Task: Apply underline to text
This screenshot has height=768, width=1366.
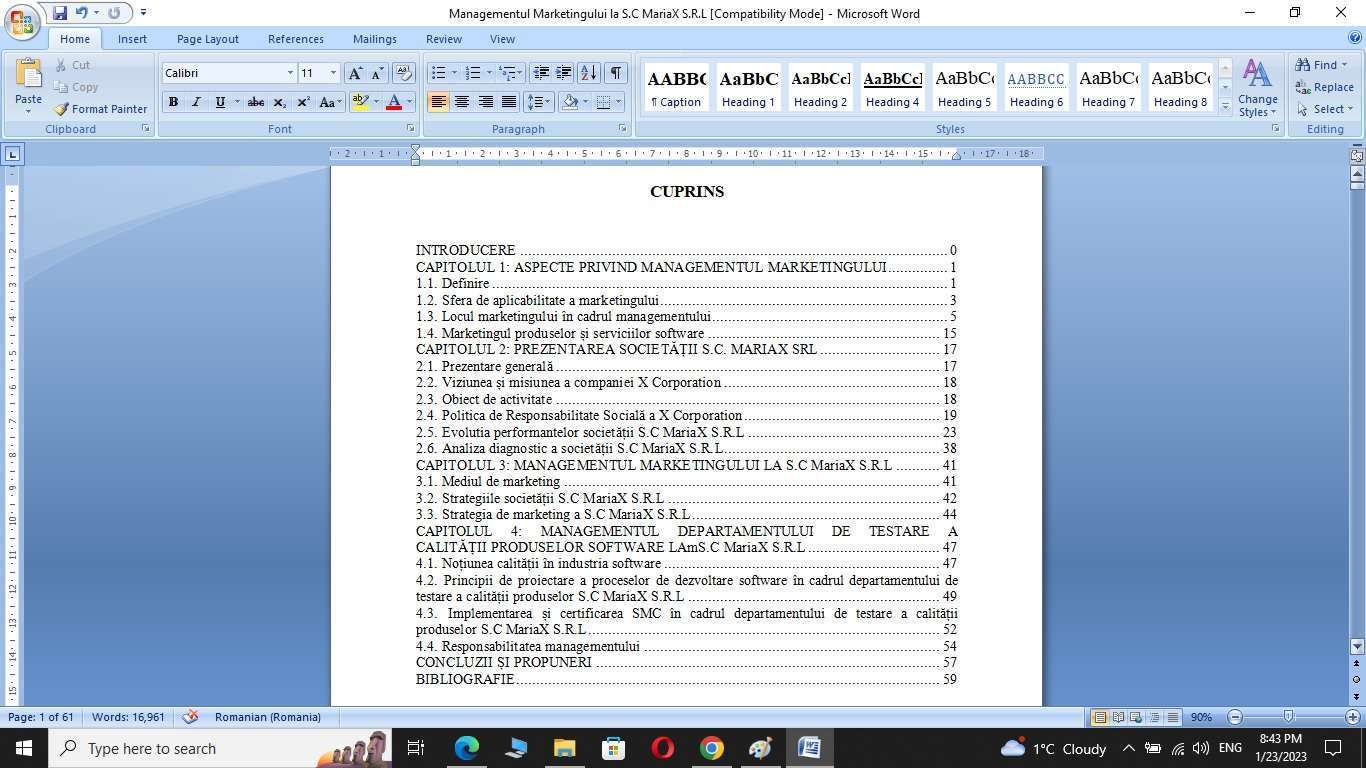Action: pyautogui.click(x=217, y=102)
